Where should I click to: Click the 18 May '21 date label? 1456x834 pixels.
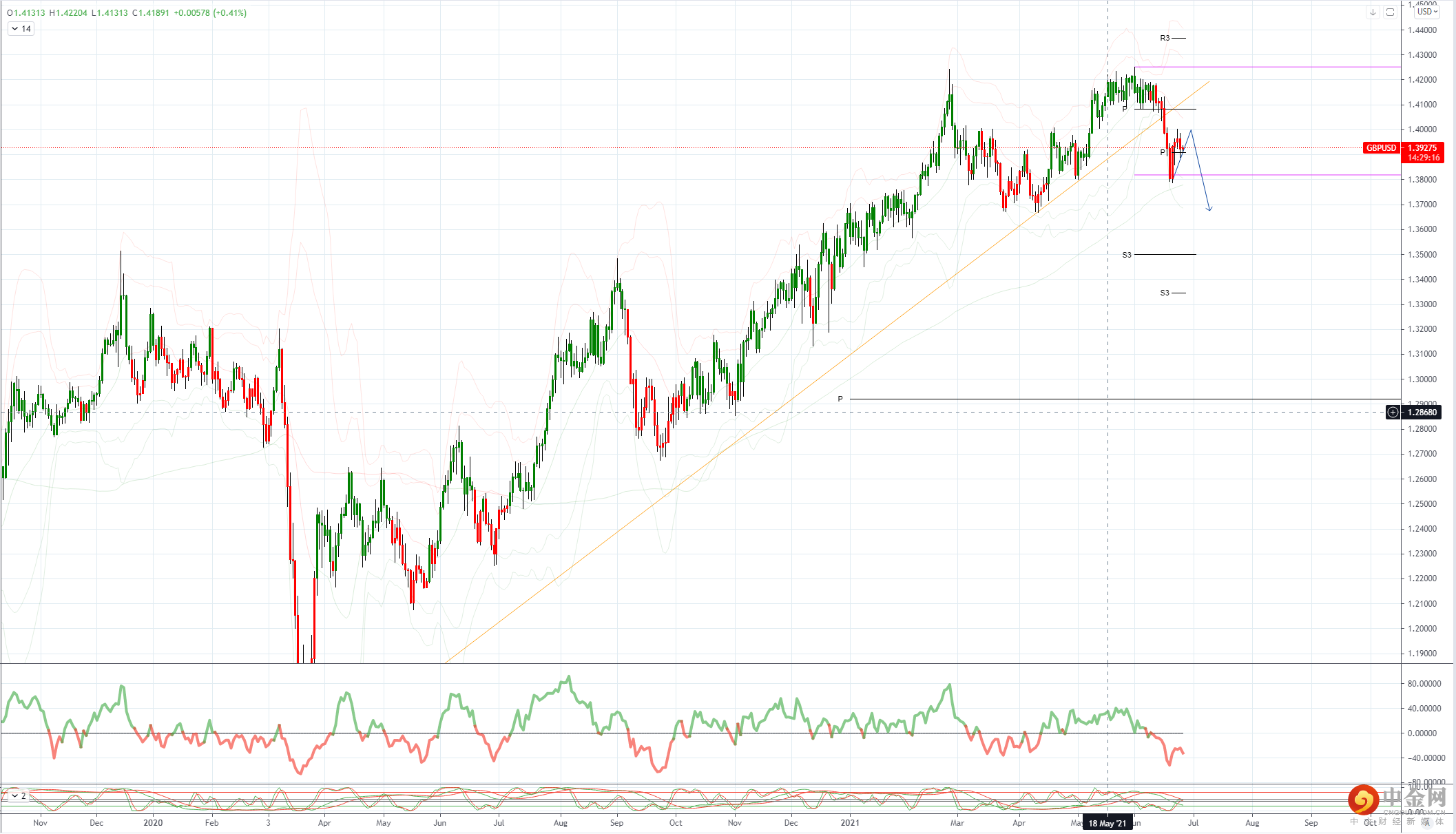1107,823
